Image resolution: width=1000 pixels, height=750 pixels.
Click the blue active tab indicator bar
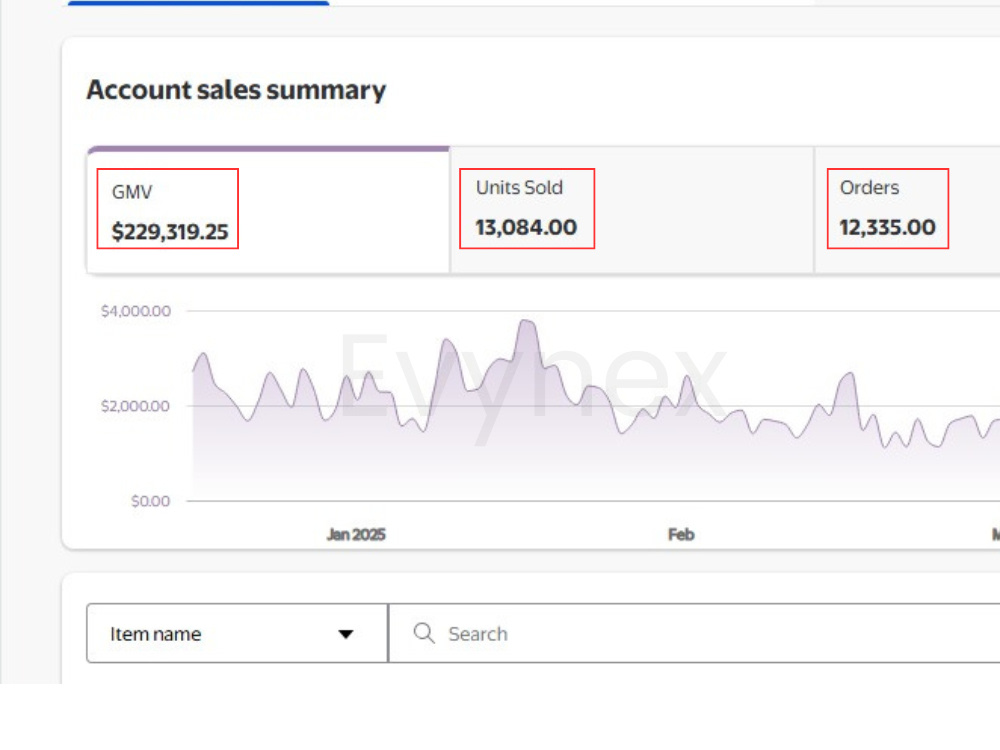click(198, 3)
